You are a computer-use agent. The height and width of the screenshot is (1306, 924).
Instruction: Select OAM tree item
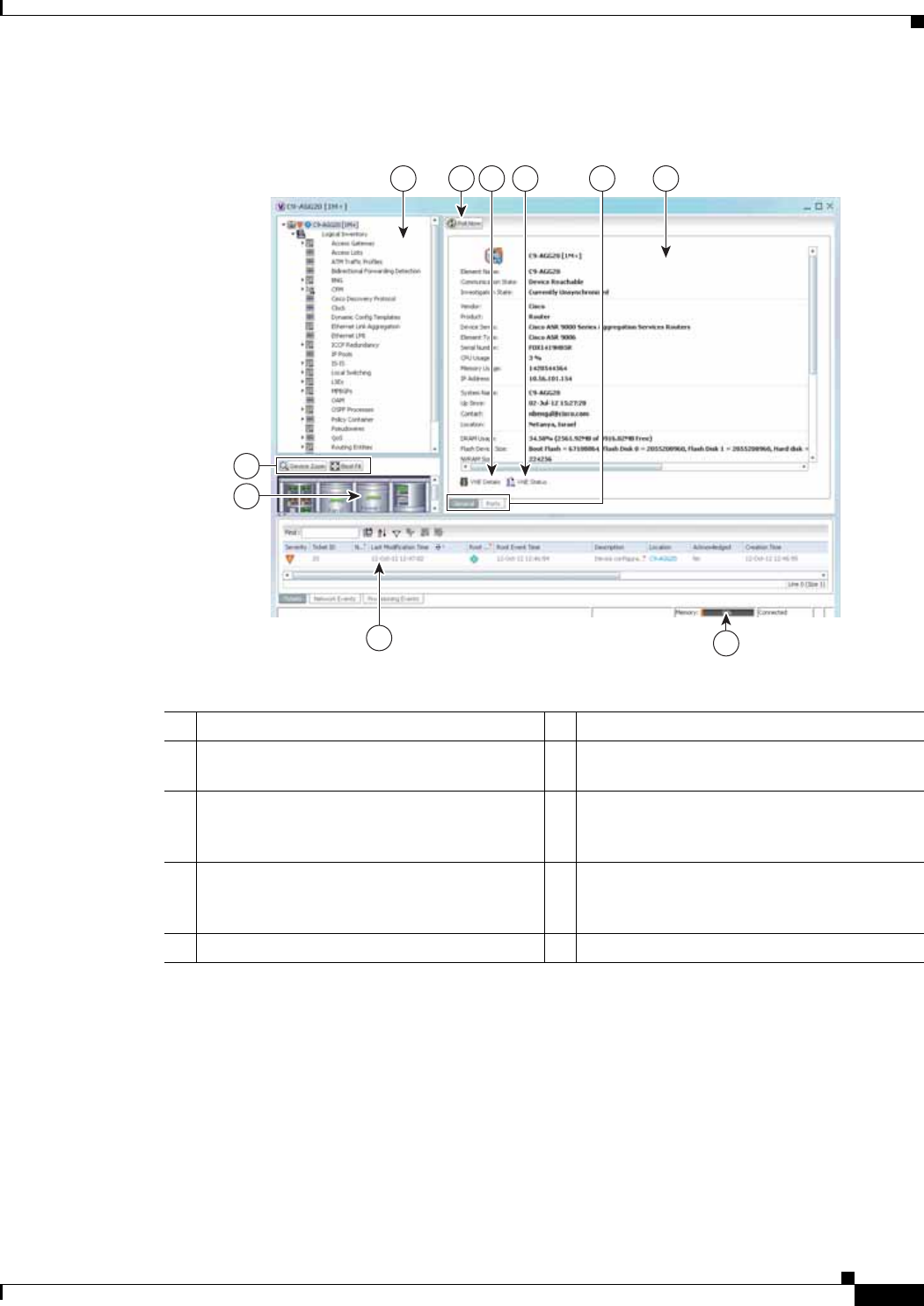coord(338,400)
